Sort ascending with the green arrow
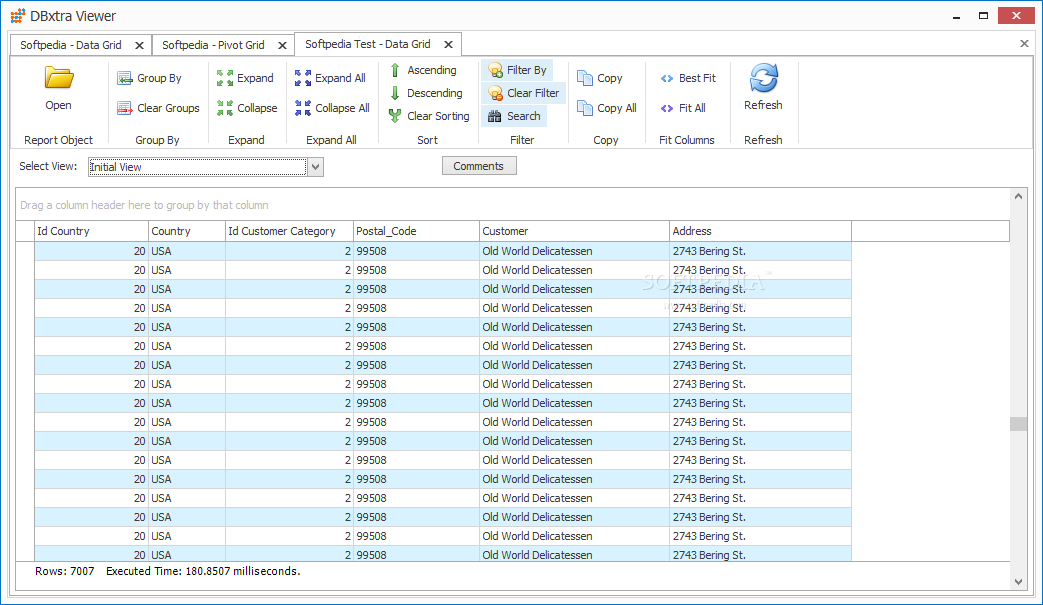 pos(395,70)
